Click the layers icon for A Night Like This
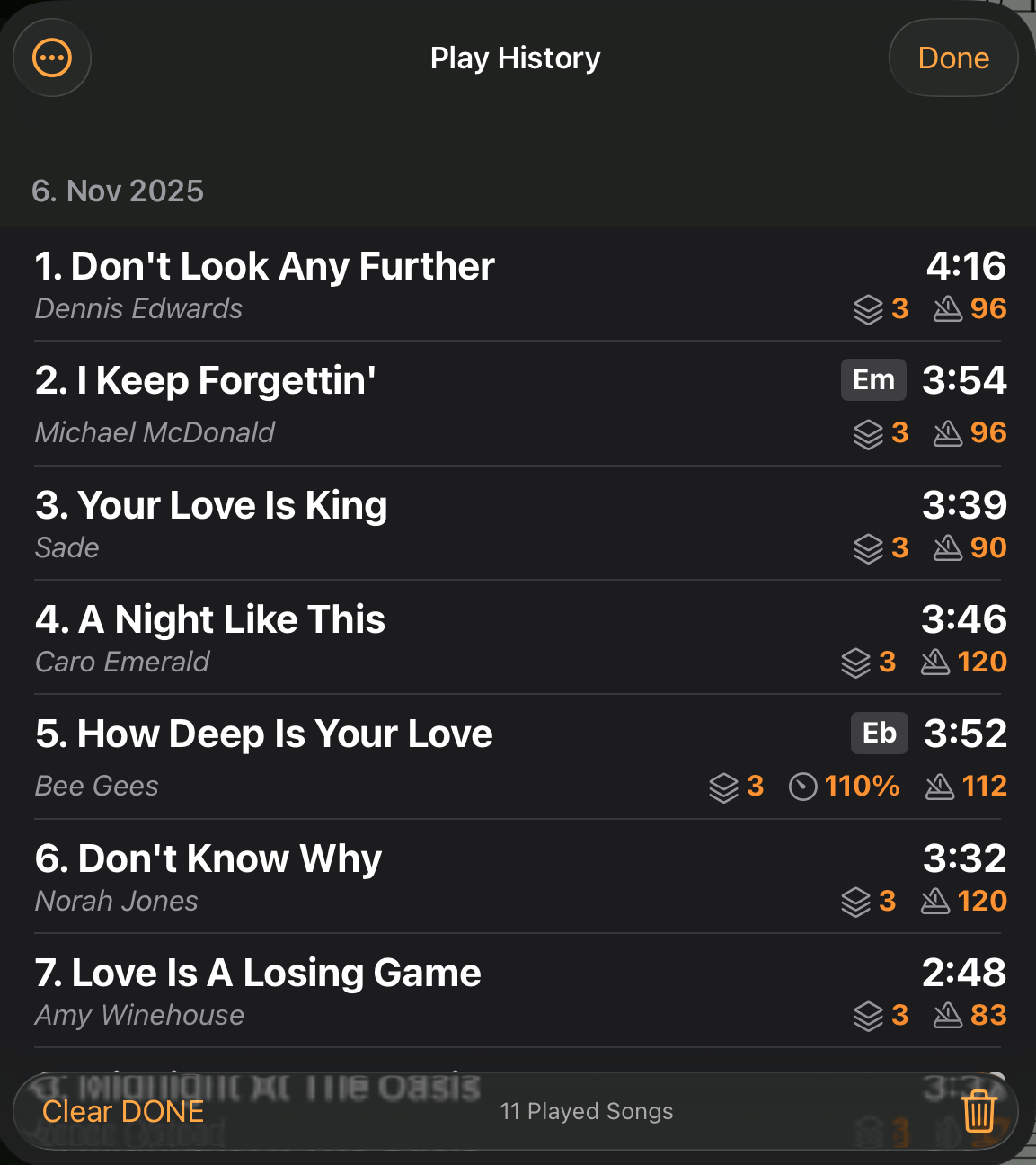This screenshot has height=1165, width=1036. click(x=855, y=663)
